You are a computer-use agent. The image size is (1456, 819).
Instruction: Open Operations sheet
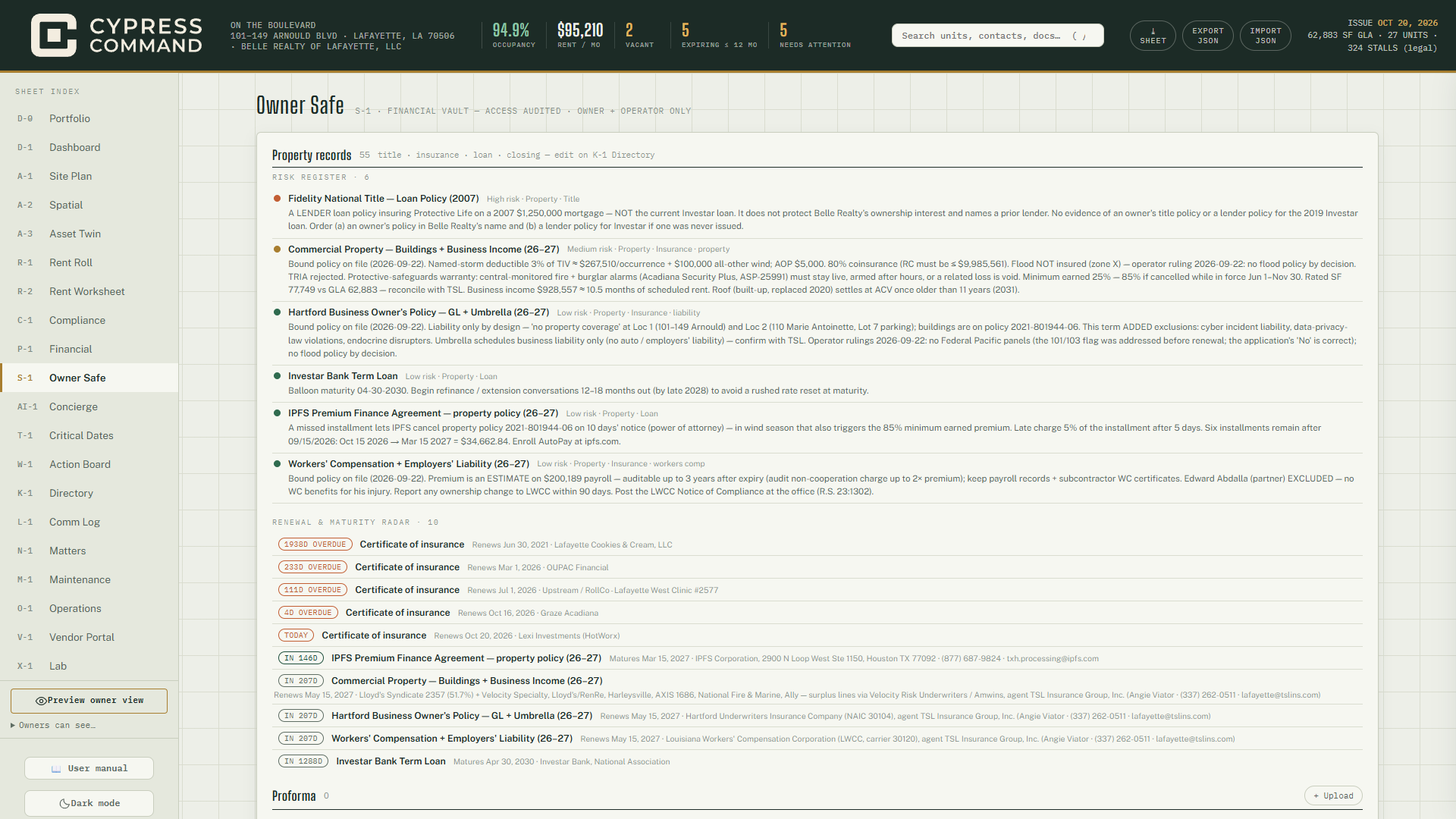click(x=89, y=609)
